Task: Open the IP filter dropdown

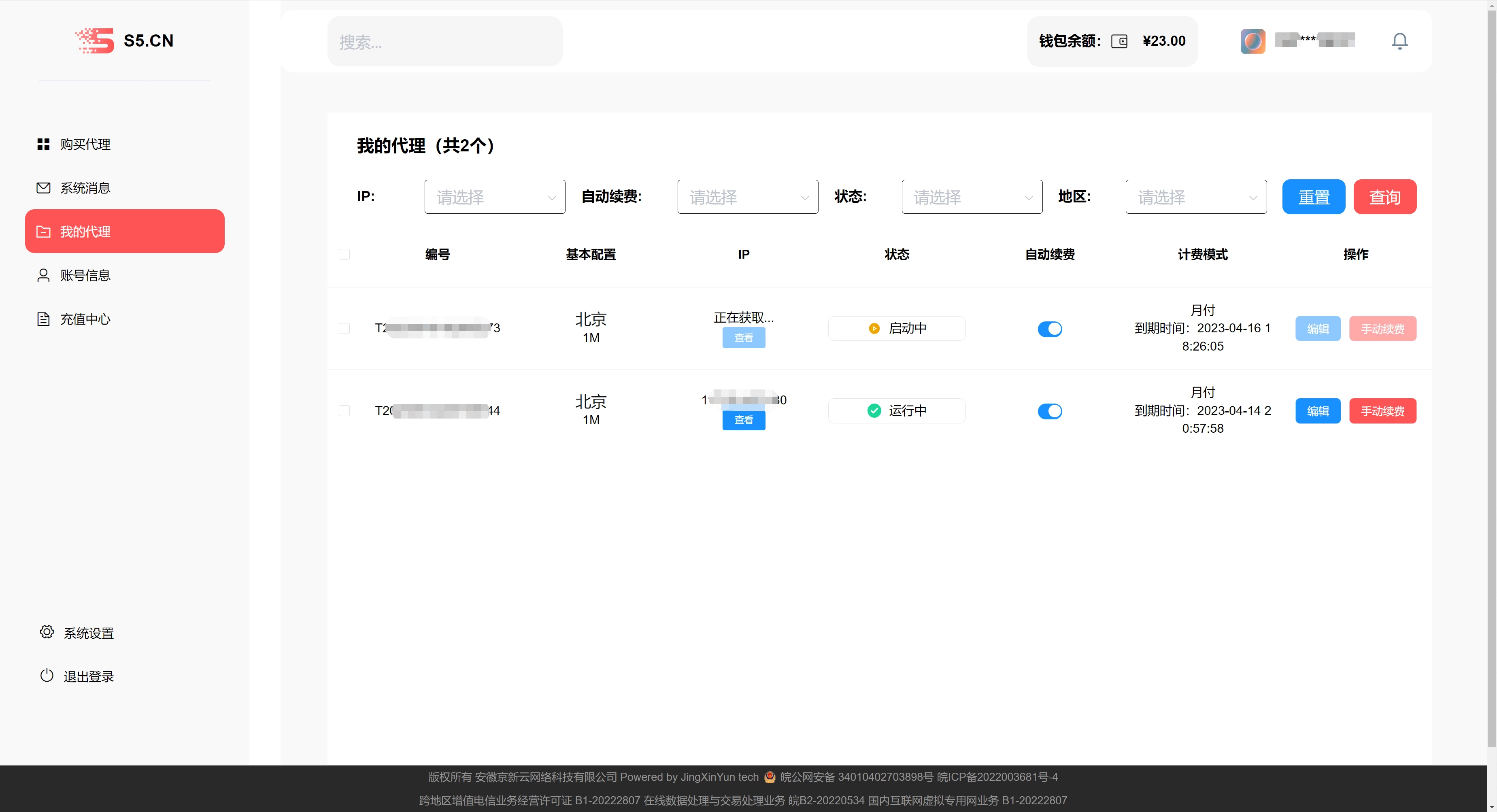Action: point(495,197)
